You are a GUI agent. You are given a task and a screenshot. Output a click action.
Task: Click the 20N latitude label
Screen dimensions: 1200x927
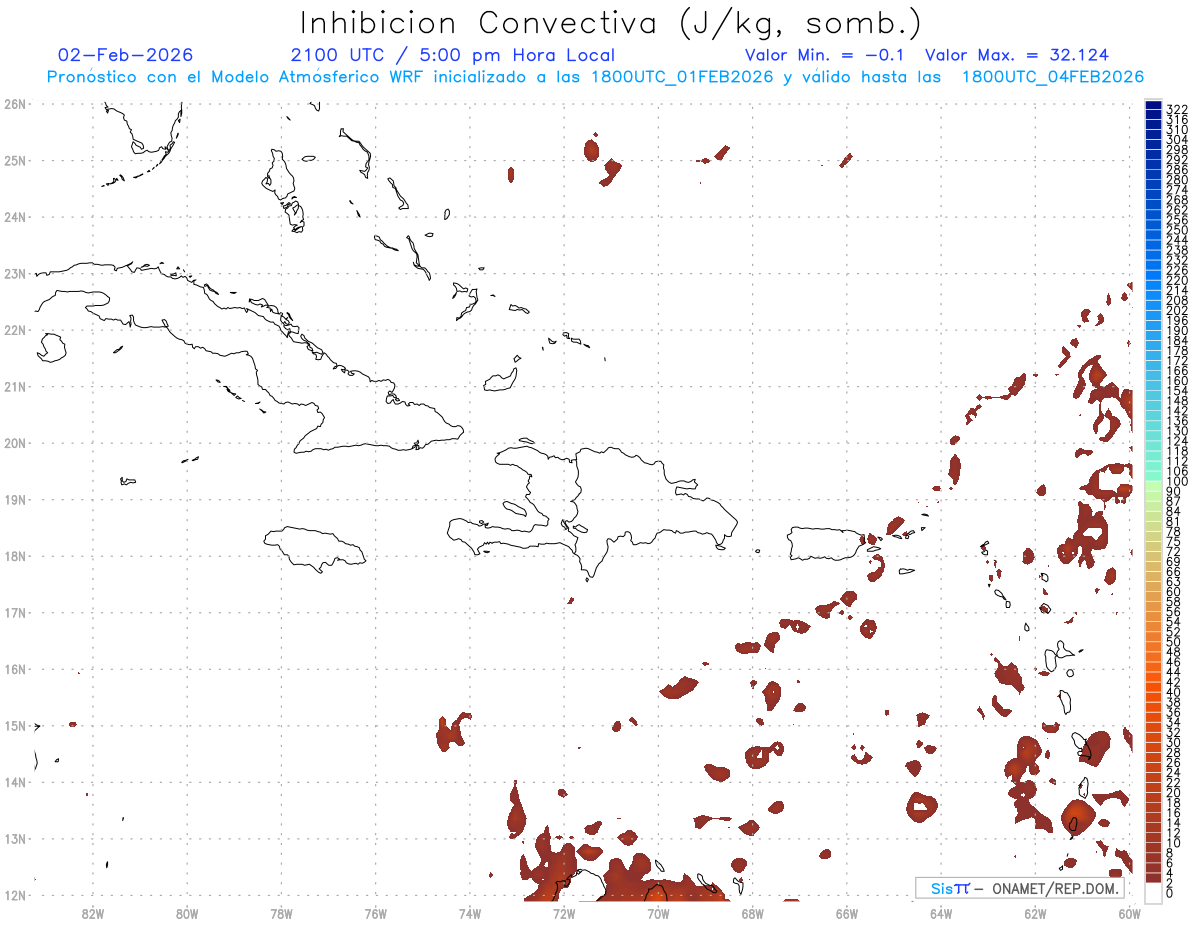15,443
